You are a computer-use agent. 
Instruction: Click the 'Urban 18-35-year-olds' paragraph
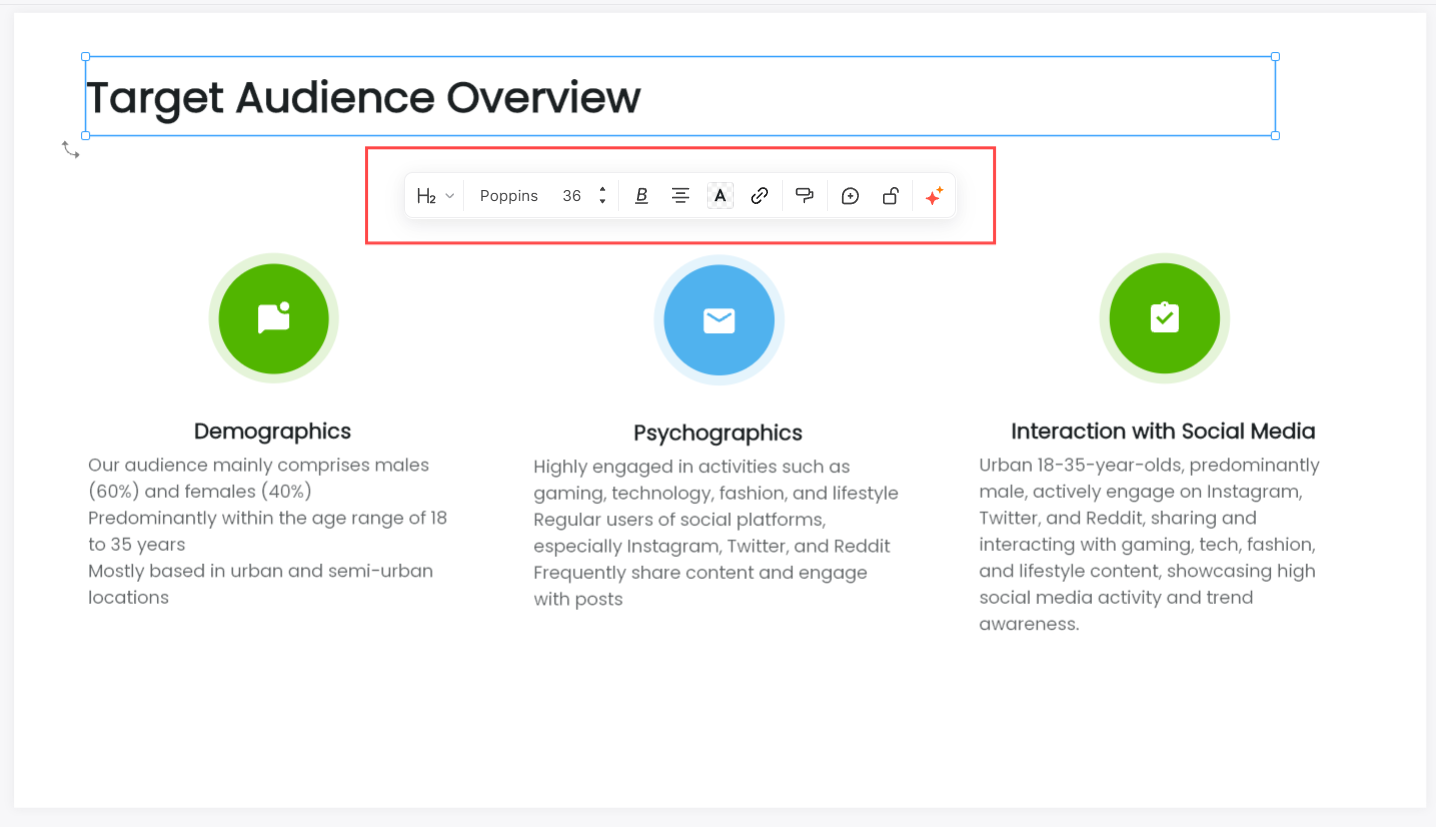pos(1150,544)
